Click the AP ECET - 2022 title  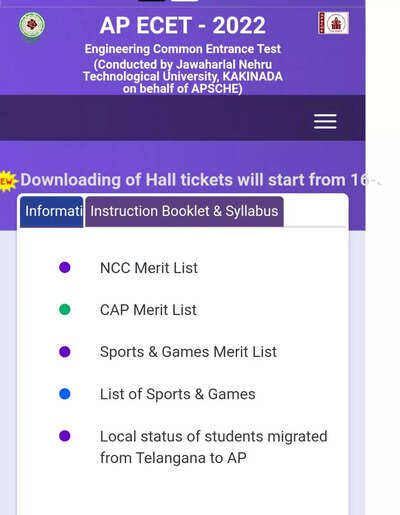coord(183,26)
